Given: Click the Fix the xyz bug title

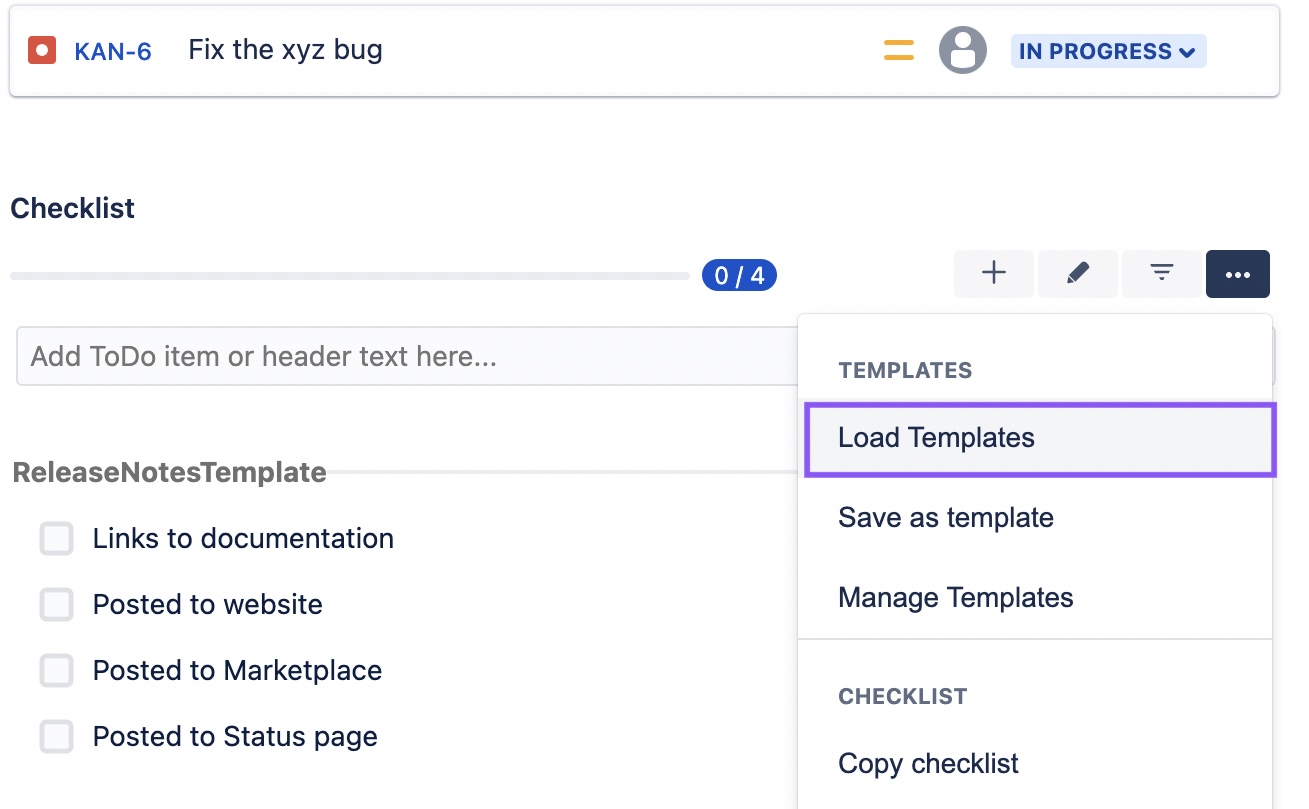Looking at the screenshot, I should point(286,49).
